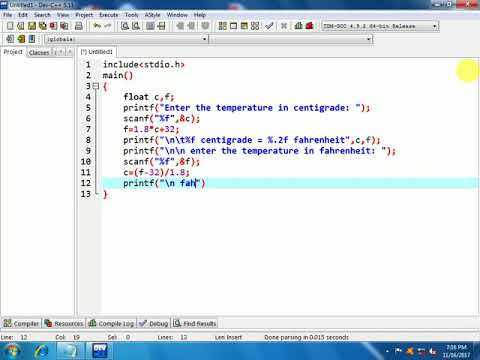Click the Find icon
Viewport: 480px width, 360px height.
[125, 26]
